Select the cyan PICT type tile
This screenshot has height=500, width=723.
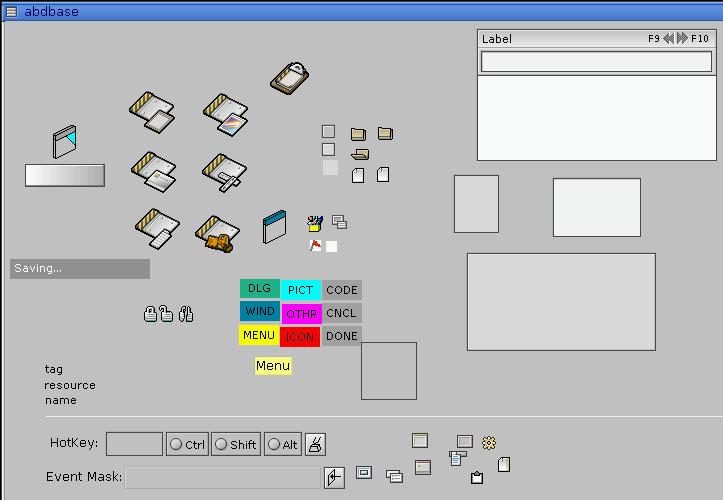(x=301, y=290)
